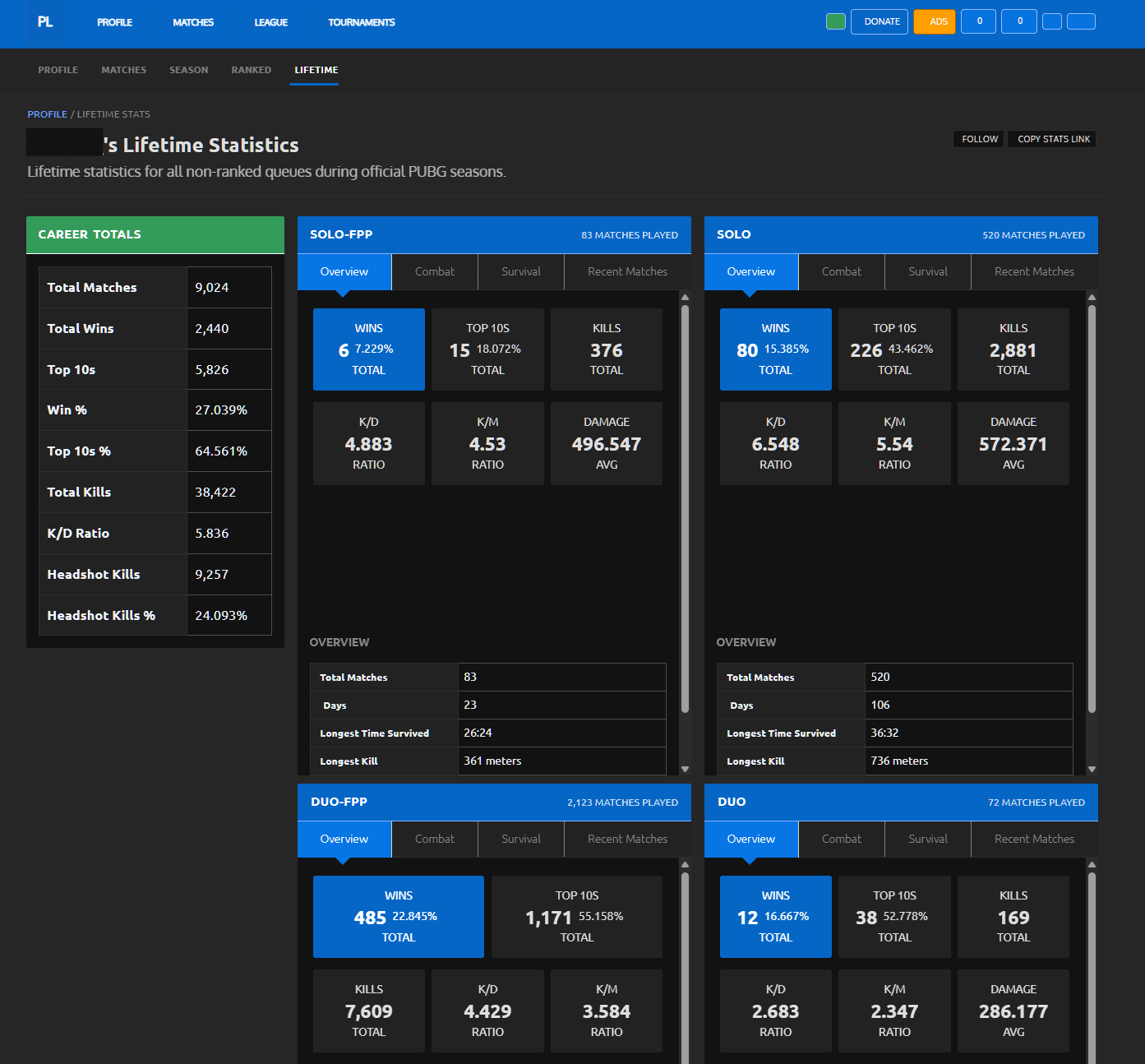Click scroll-up arrow in the 72-match DUO panel
This screenshot has width=1145, height=1064.
[x=1092, y=865]
